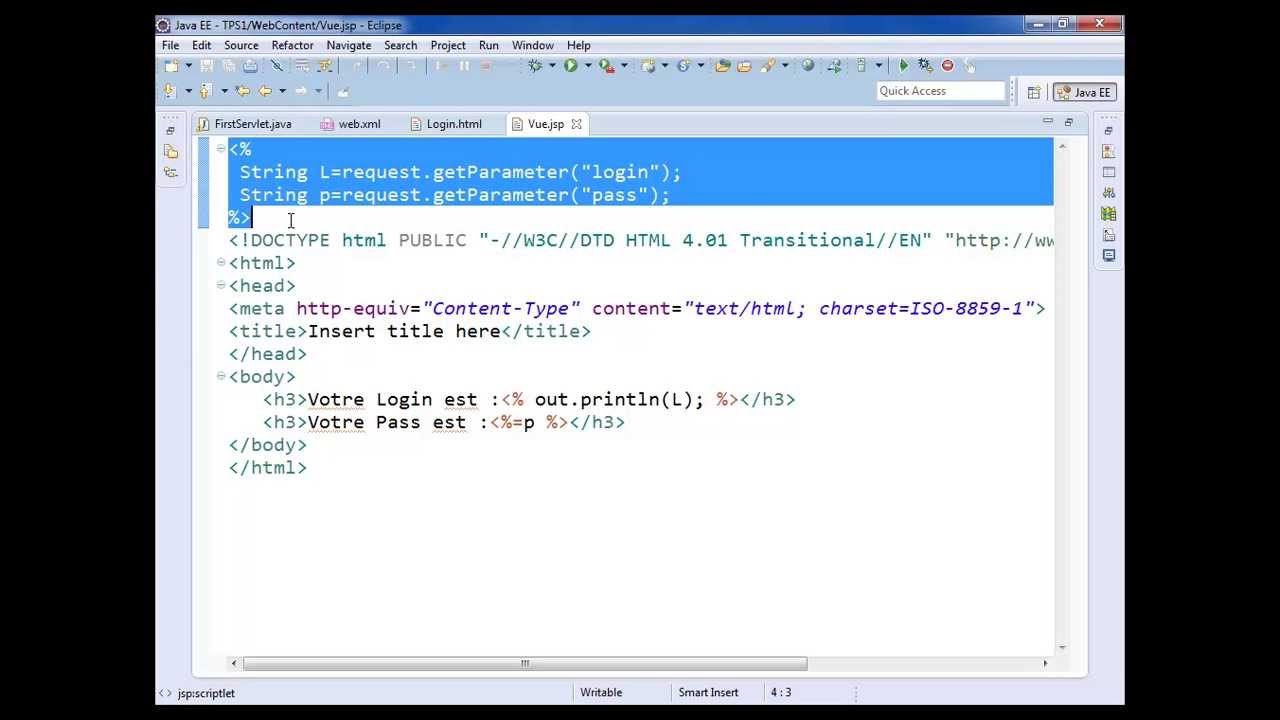Image resolution: width=1280 pixels, height=720 pixels.
Task: Click the Open Web Browser globe icon
Action: [808, 66]
